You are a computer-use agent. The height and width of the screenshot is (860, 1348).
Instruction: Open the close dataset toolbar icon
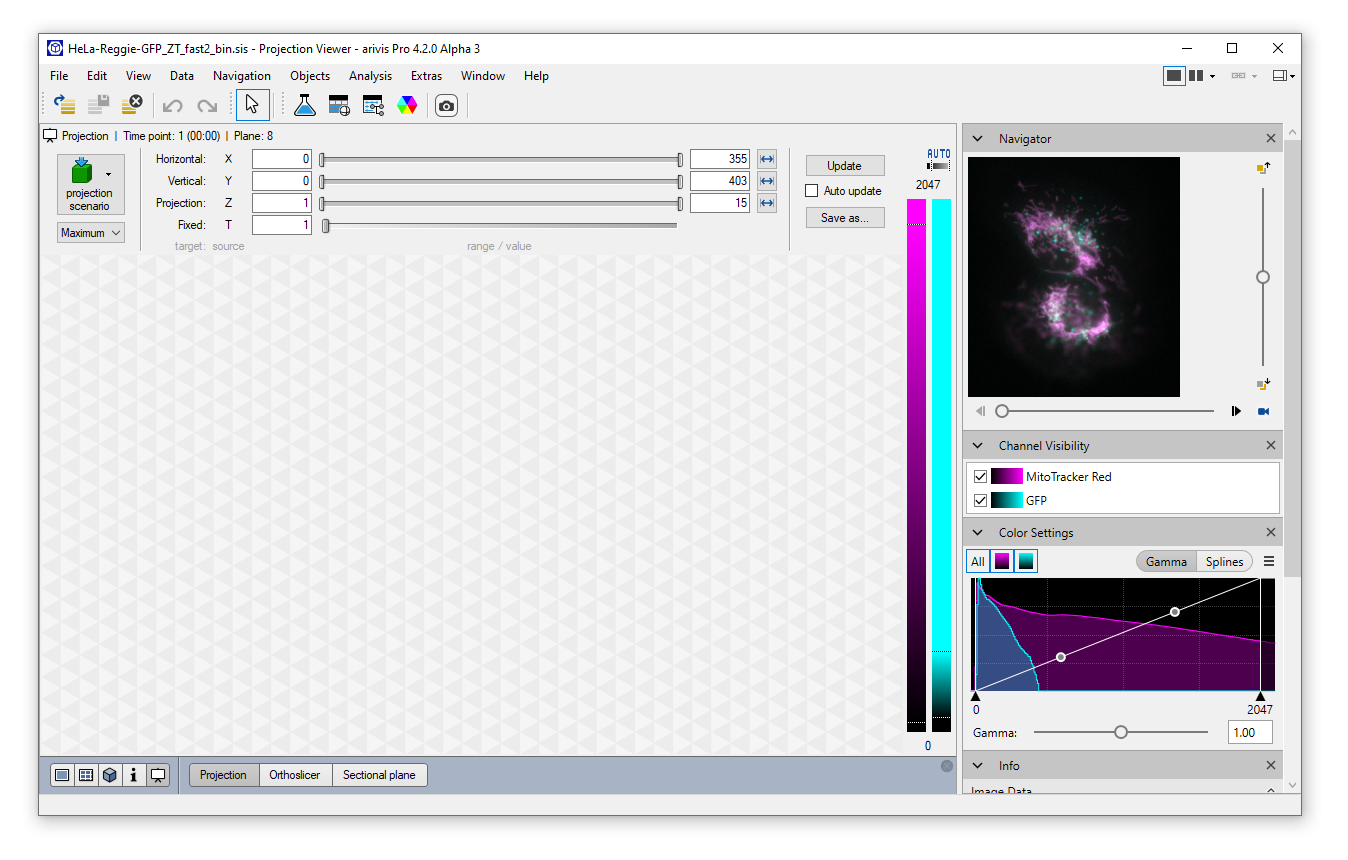coord(130,103)
